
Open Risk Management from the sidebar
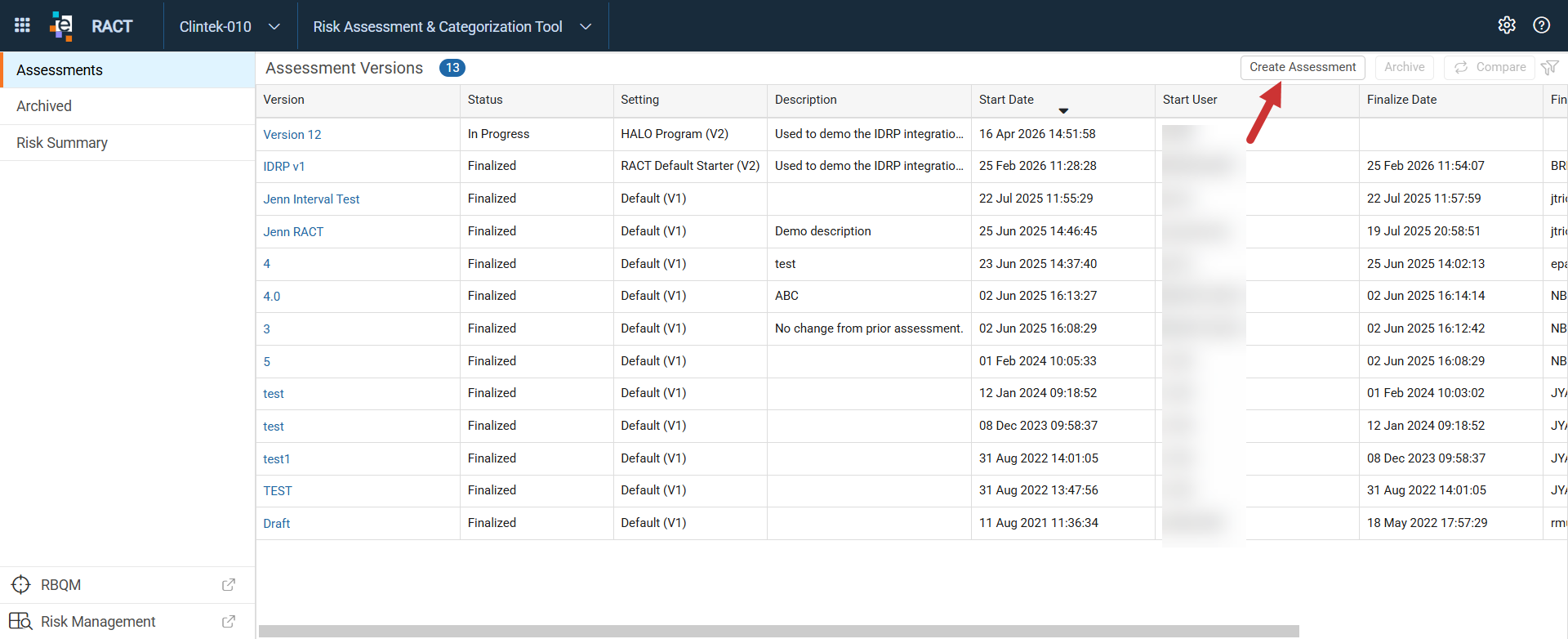pyautogui.click(x=127, y=622)
